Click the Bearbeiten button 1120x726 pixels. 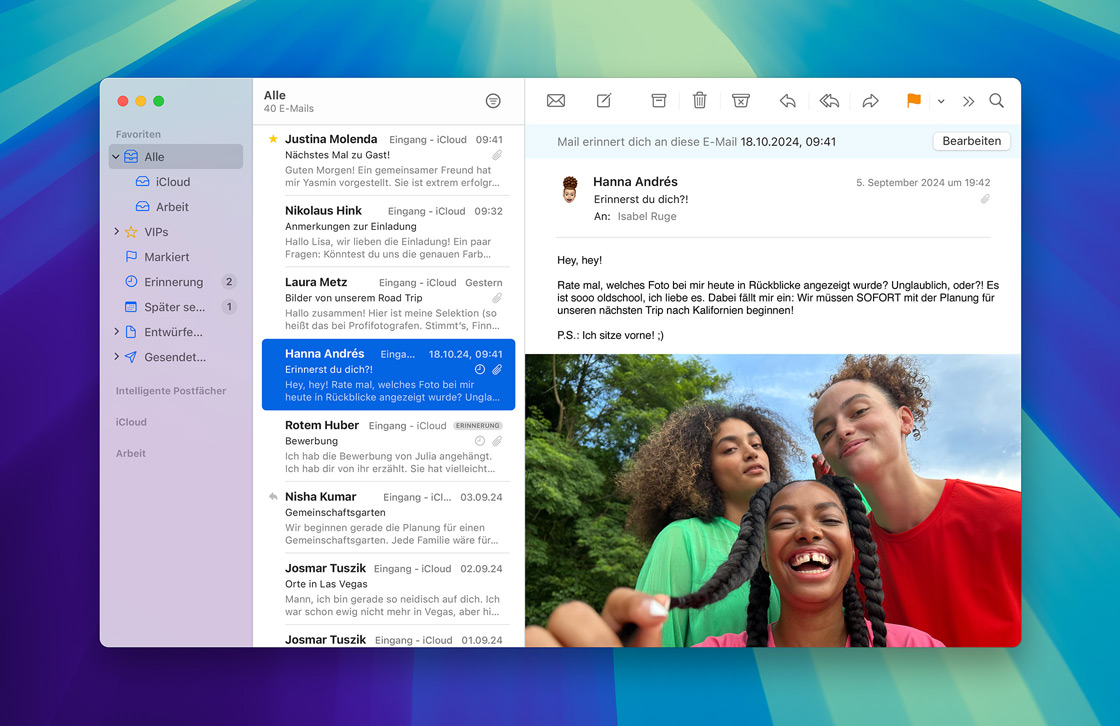click(971, 141)
